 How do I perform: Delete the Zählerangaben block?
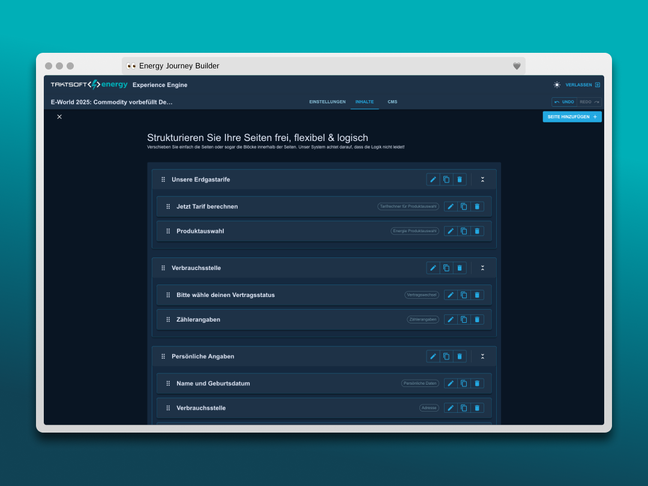(x=477, y=320)
